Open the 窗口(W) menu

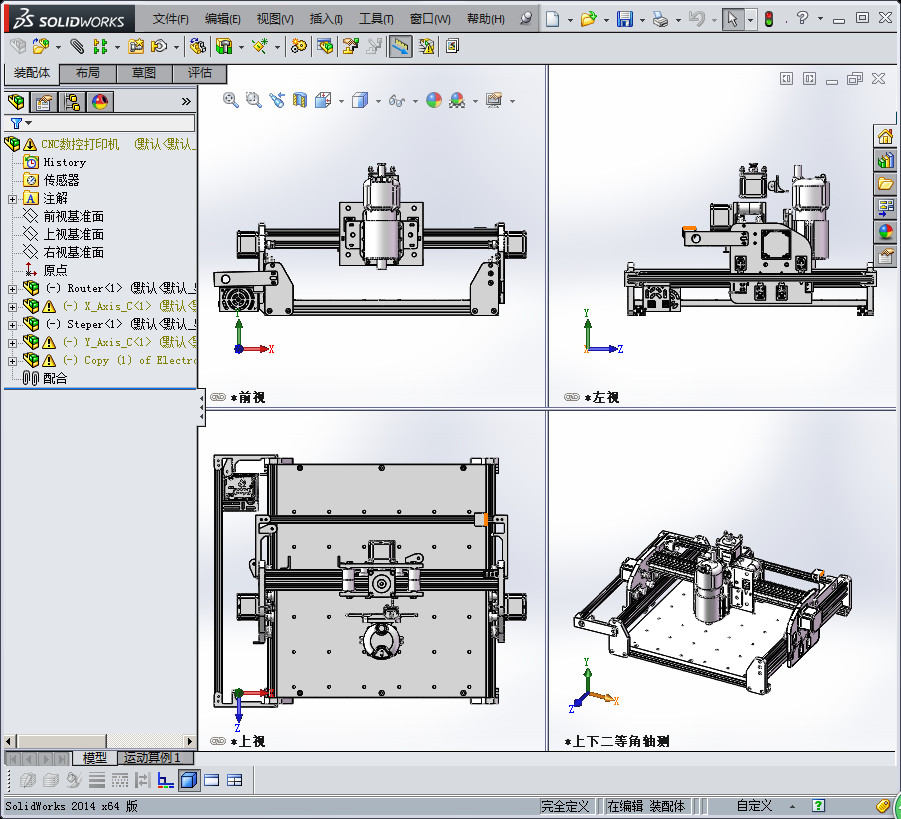[430, 19]
